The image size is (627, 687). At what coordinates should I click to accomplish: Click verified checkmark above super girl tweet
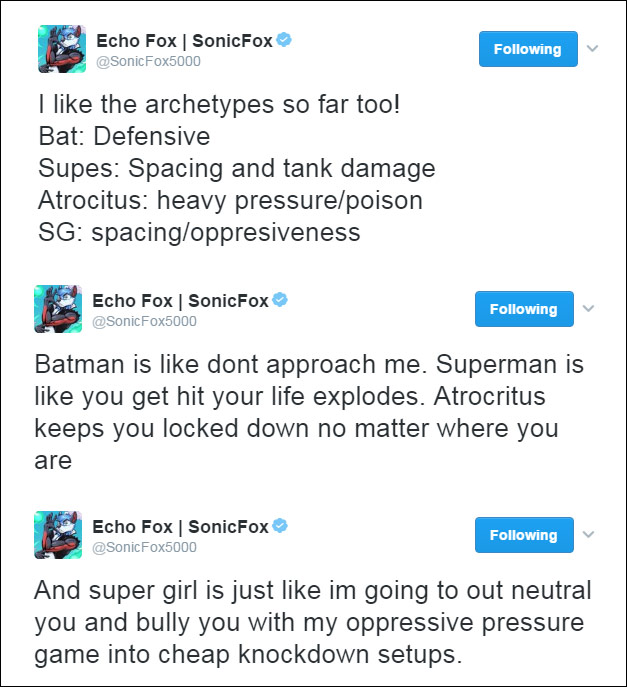coord(280,526)
